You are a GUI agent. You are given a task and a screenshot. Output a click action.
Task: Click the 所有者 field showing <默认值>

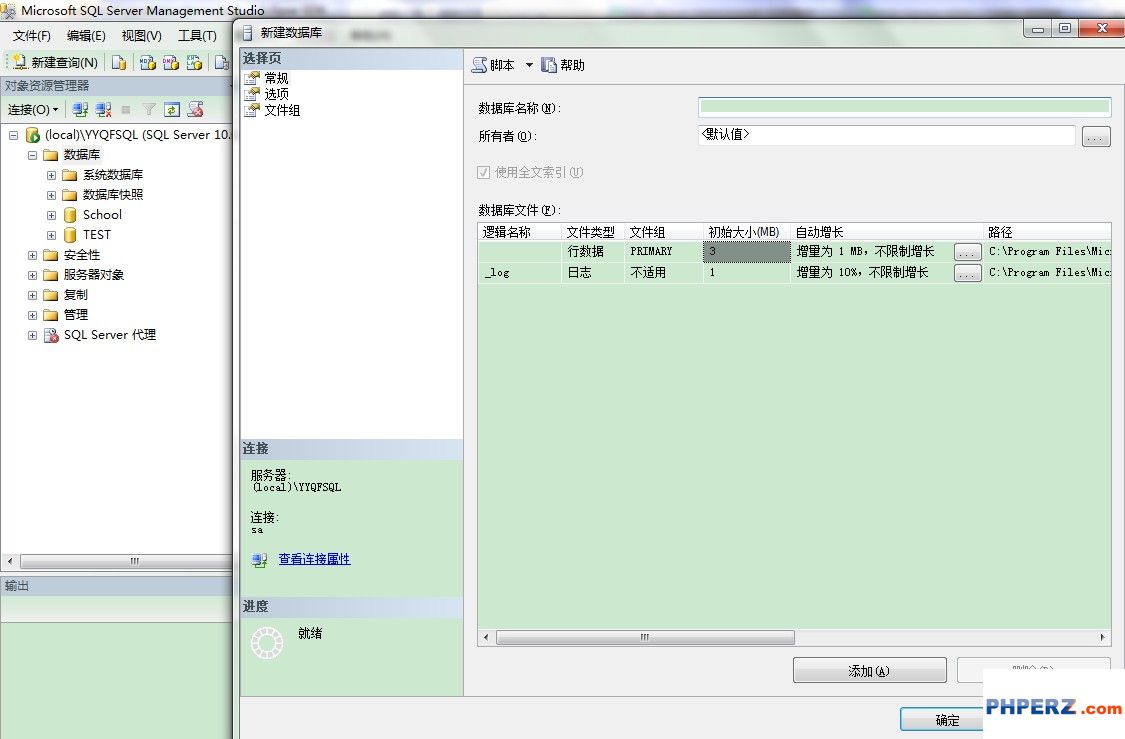[887, 135]
